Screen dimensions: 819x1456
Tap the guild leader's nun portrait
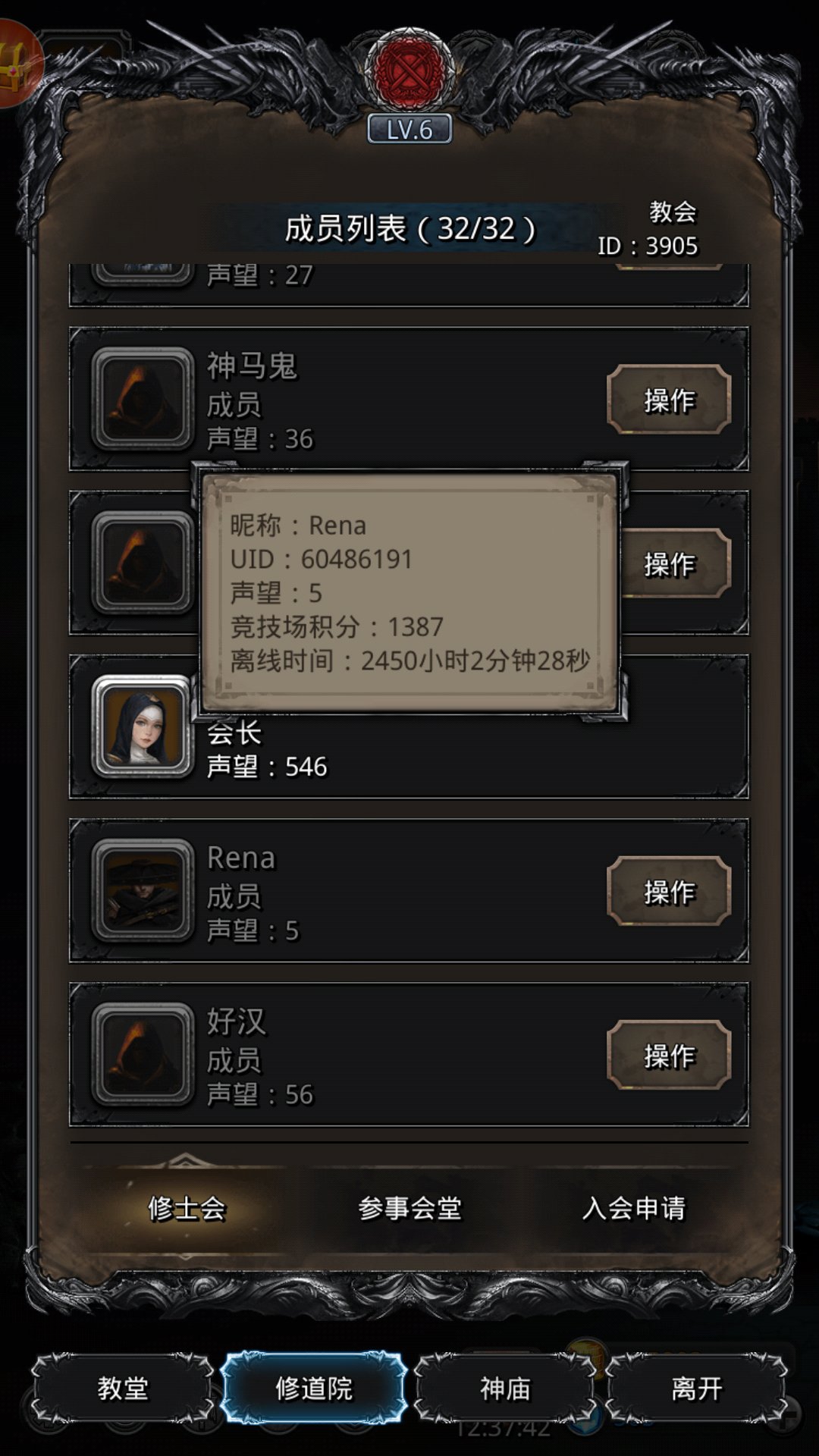click(143, 726)
